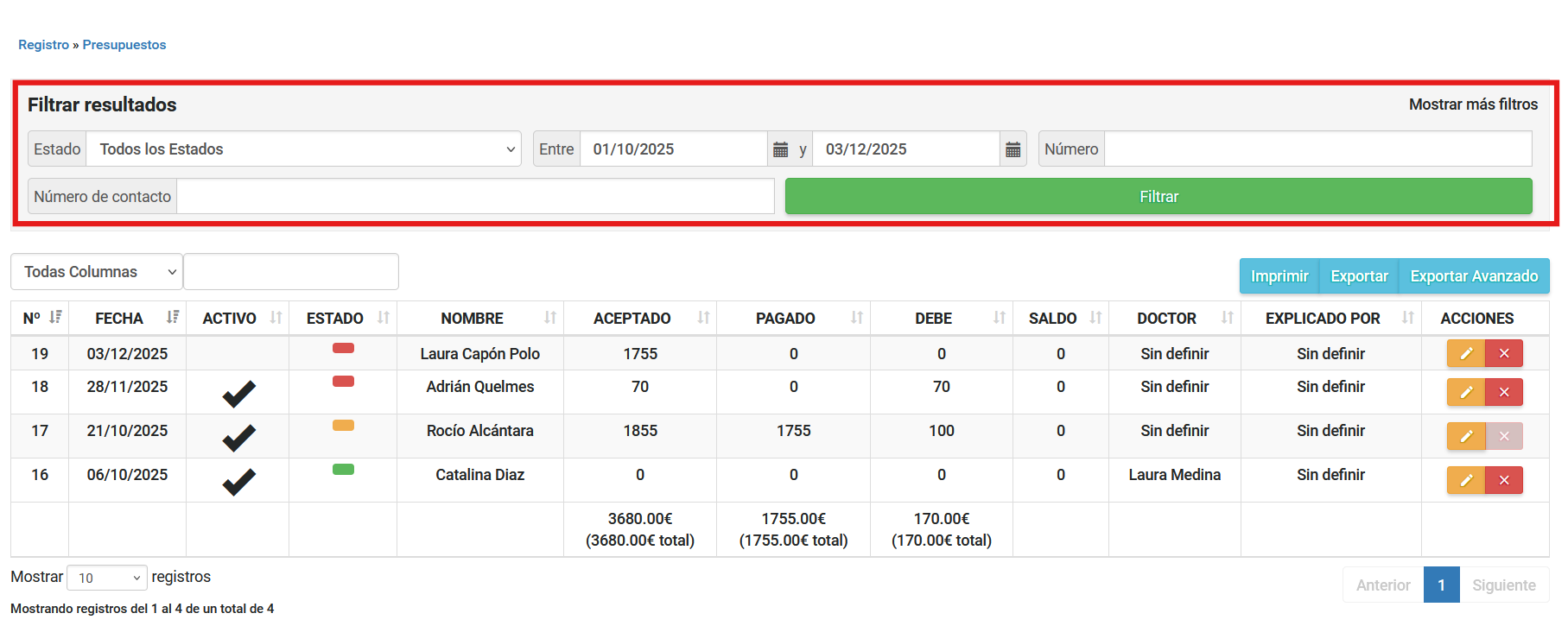Viewport: 1568px width, 626px height.
Task: Change the records-per-page dropdown
Action: pyautogui.click(x=107, y=578)
